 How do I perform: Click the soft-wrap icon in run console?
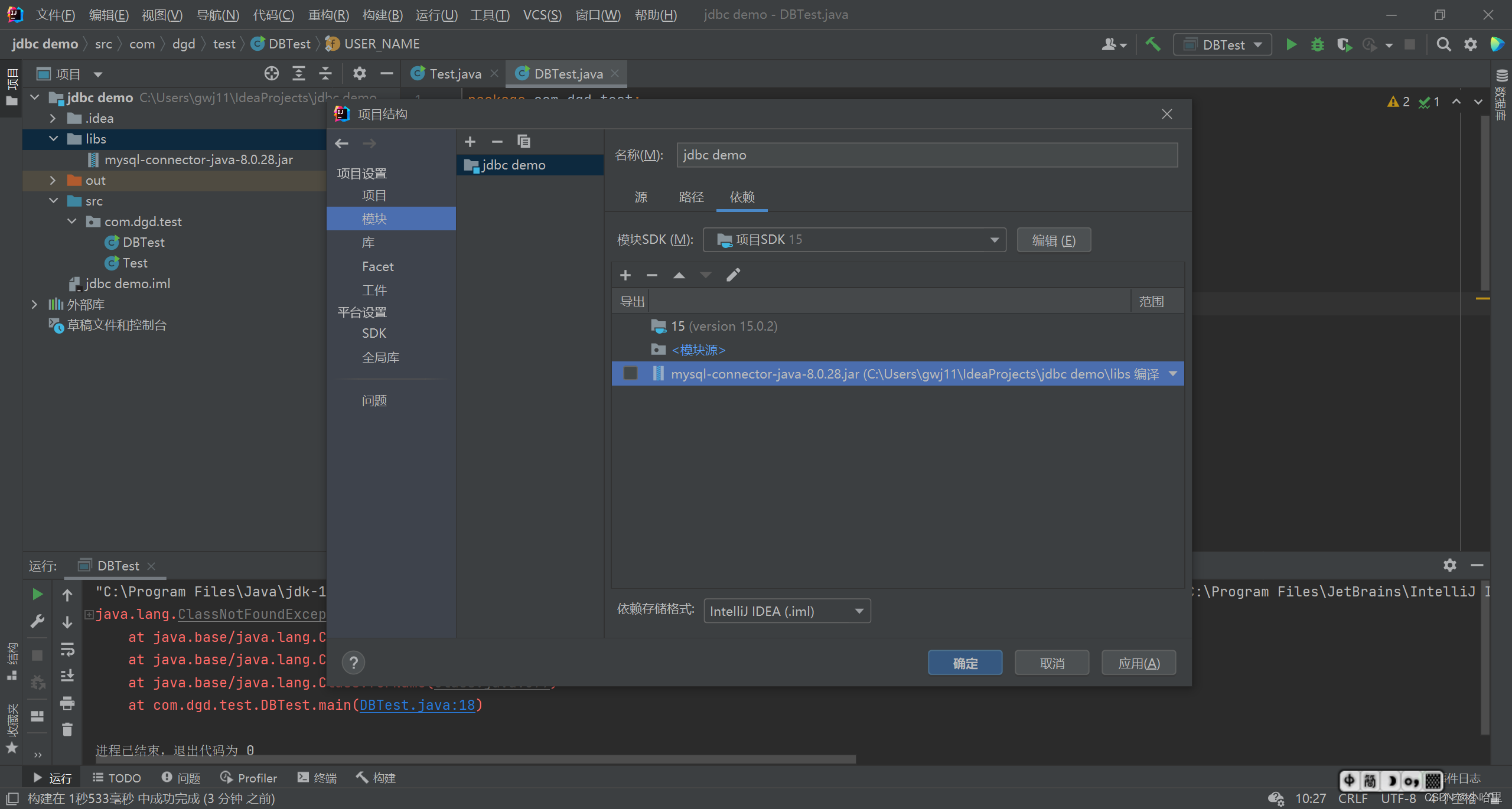(x=67, y=650)
